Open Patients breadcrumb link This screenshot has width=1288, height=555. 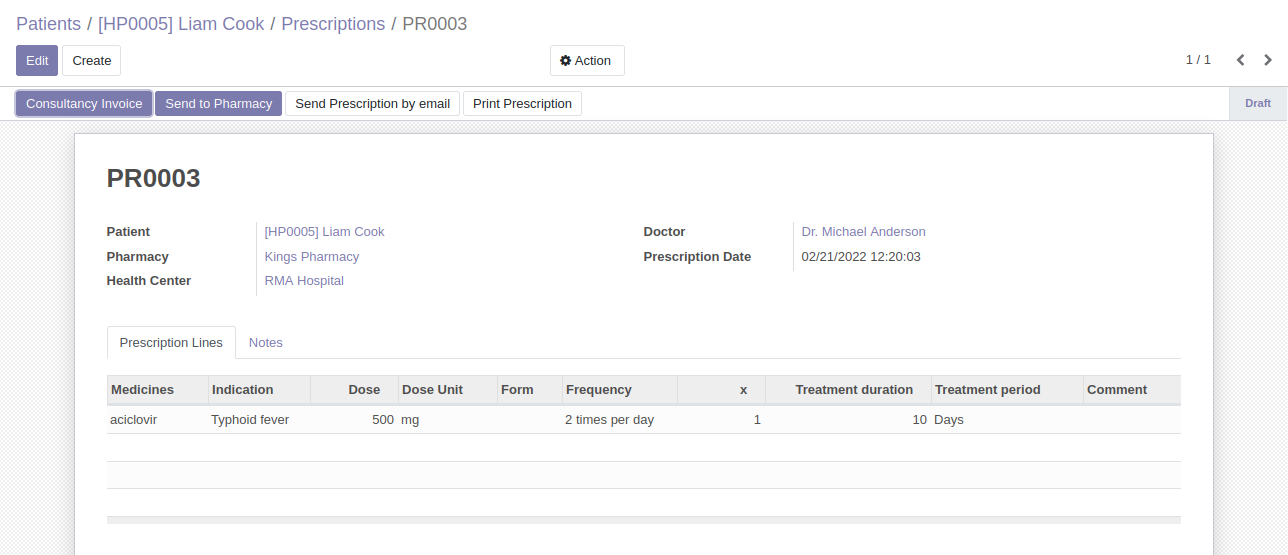48,24
